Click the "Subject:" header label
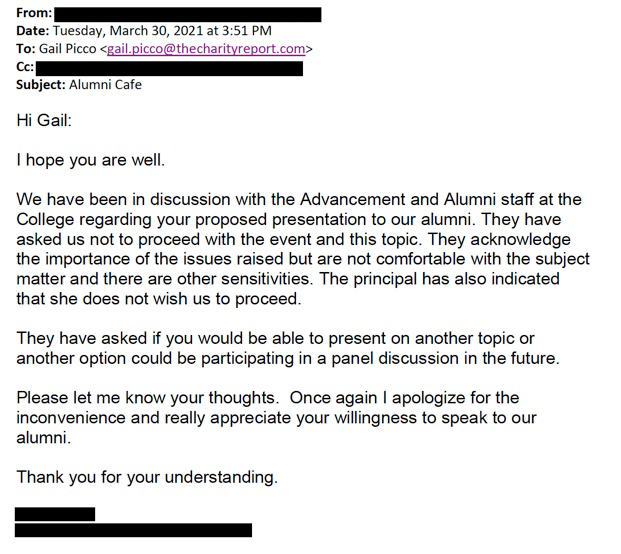621x554 pixels. coord(41,85)
